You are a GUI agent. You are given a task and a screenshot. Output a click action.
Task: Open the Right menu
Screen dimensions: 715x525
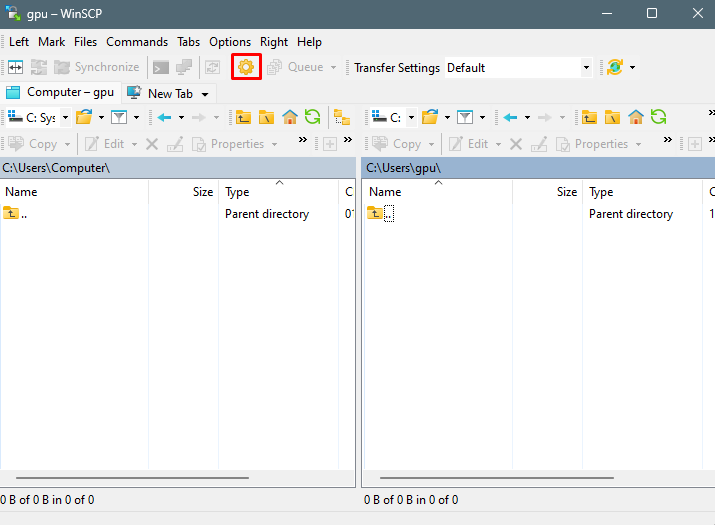(x=274, y=42)
